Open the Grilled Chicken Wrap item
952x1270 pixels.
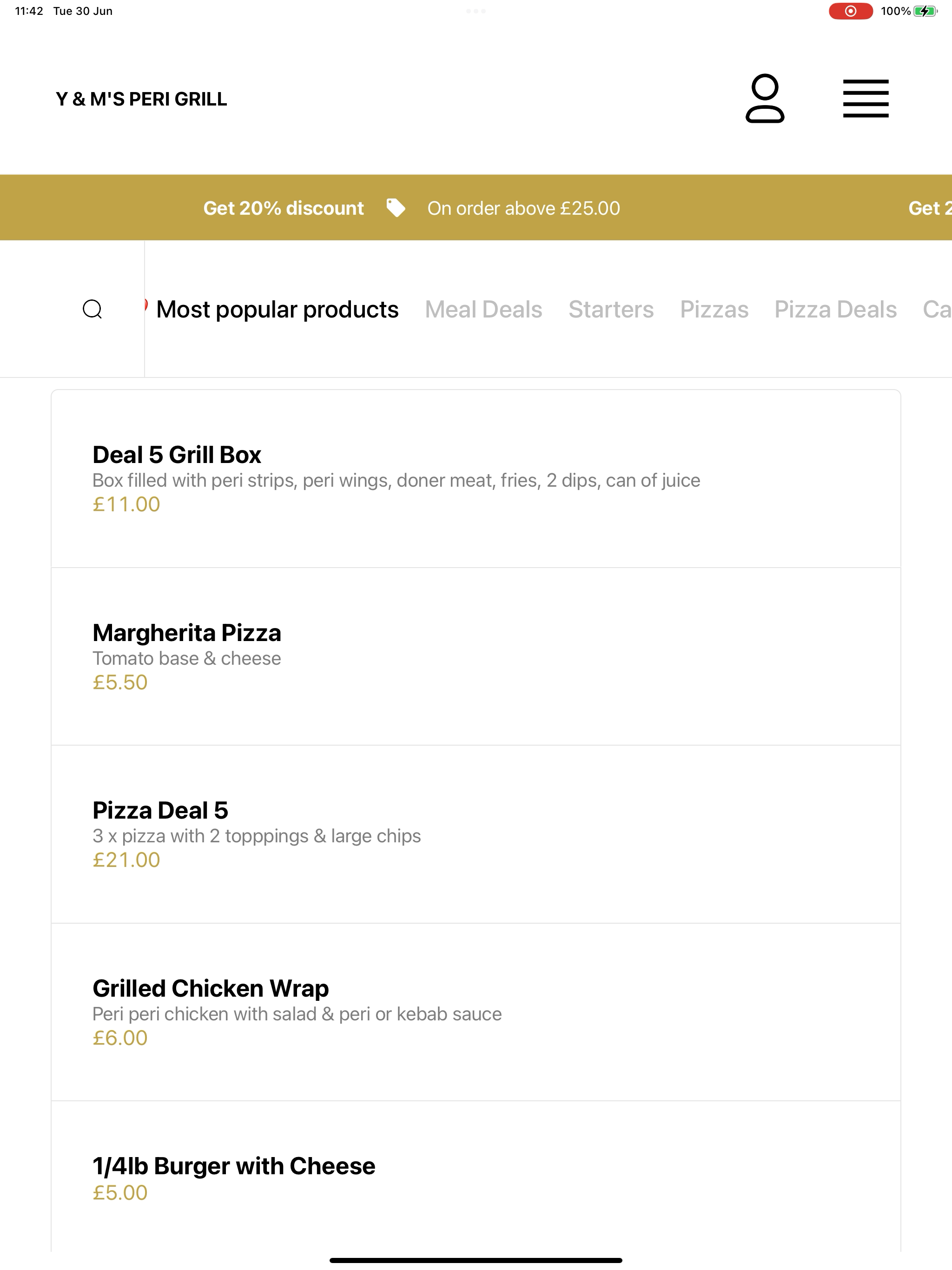tap(476, 1012)
